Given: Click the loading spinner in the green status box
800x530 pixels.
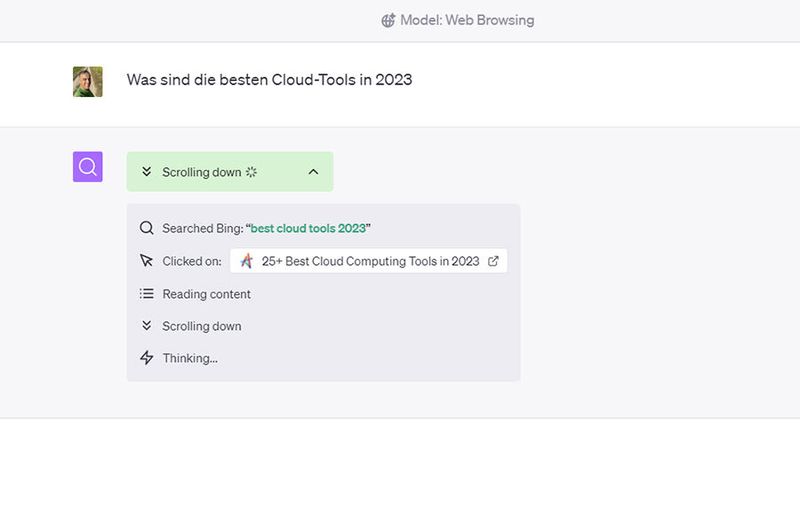Looking at the screenshot, I should pos(252,172).
